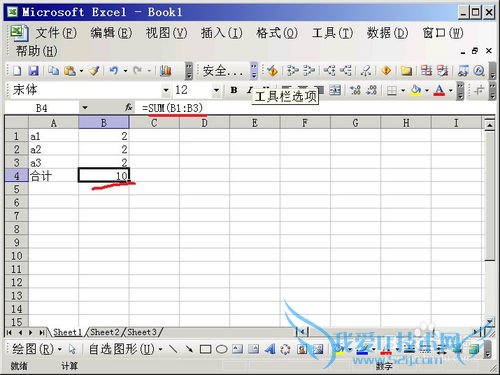Select the Line drawing tool
This screenshot has height=375, width=500.
[173, 349]
